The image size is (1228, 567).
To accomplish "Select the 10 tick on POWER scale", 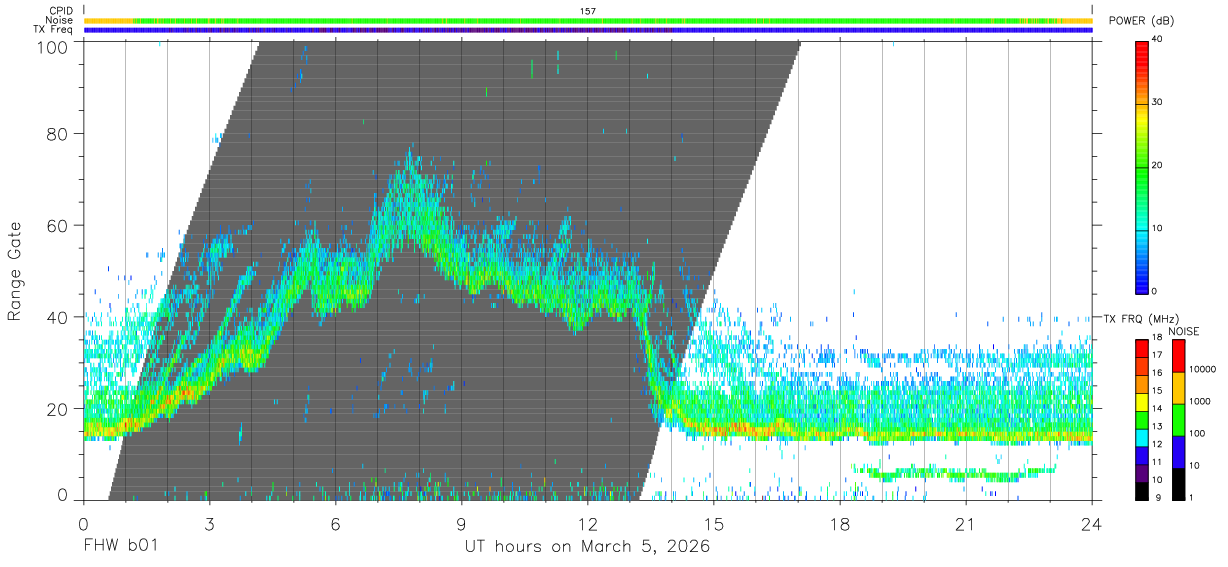I will pyautogui.click(x=1158, y=228).
